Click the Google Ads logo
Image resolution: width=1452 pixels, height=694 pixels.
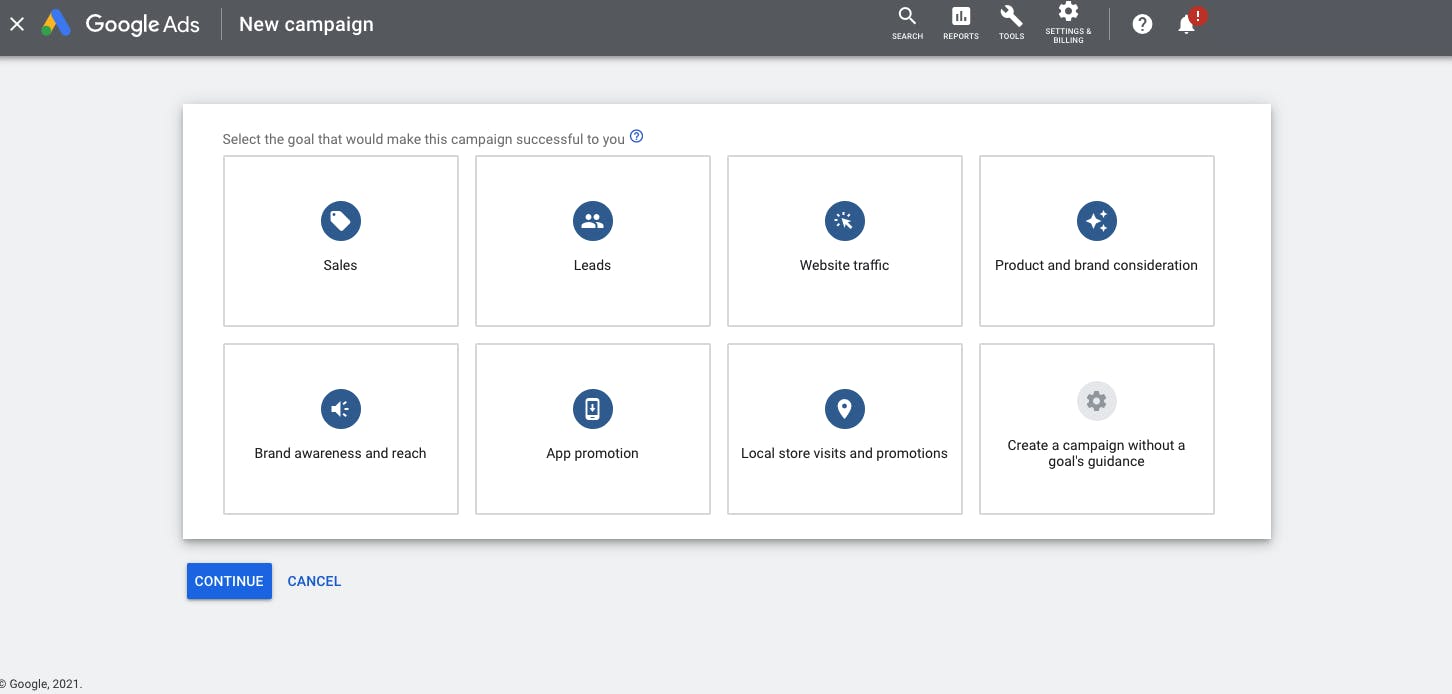121,24
